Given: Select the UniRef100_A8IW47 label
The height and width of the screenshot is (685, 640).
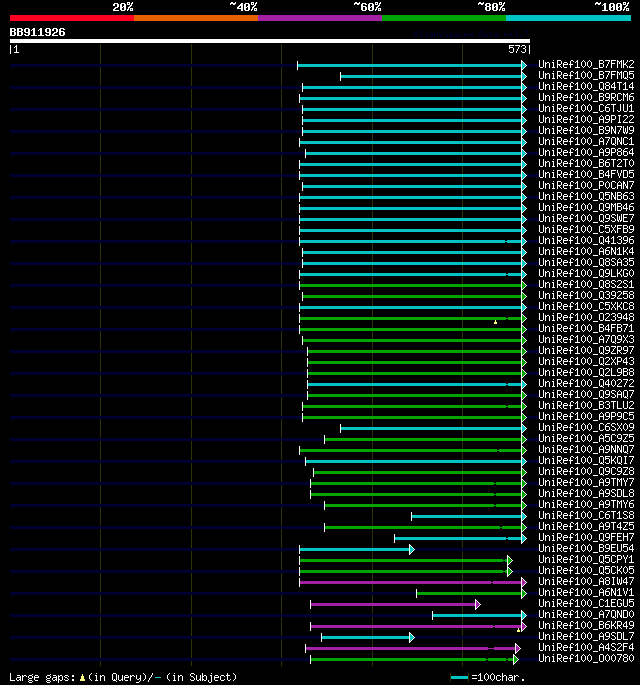Looking at the screenshot, I should pyautogui.click(x=586, y=581).
